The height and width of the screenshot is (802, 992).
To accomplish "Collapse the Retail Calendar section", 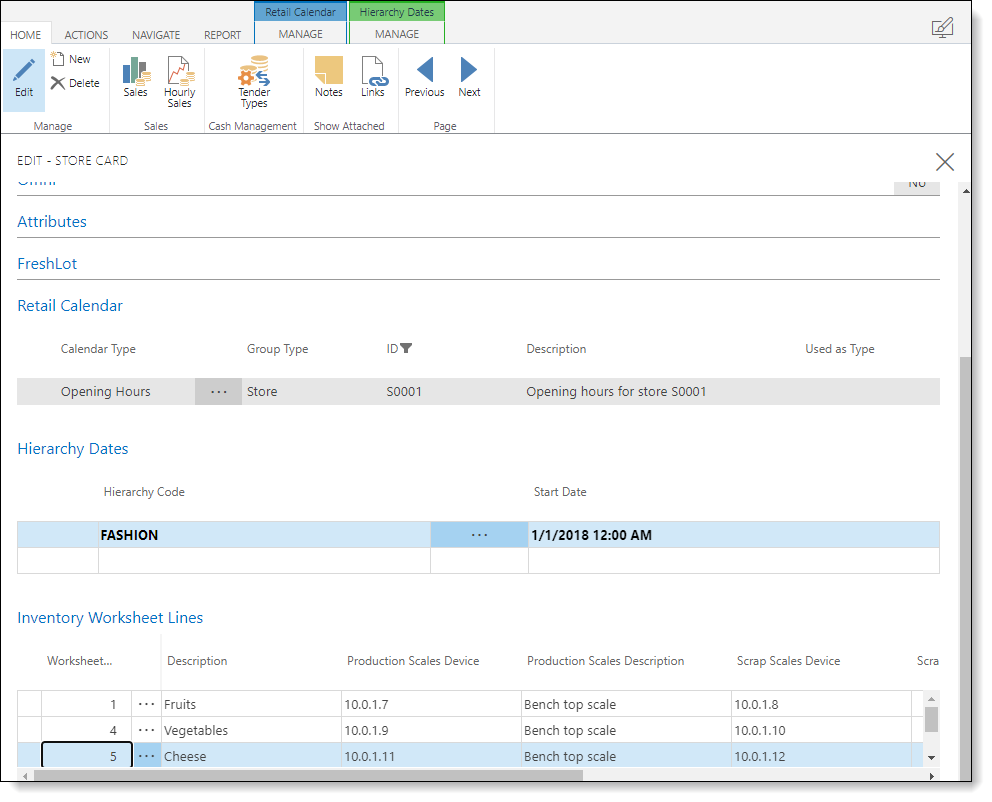I will click(x=70, y=305).
